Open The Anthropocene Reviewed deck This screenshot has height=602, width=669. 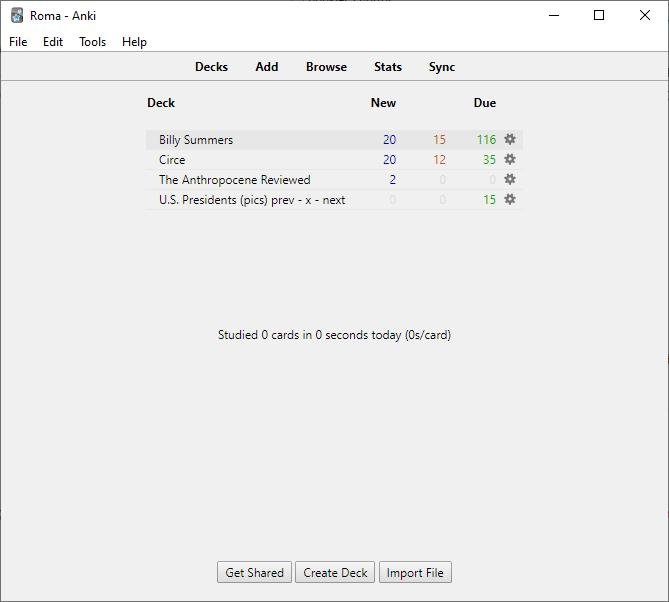coord(234,180)
